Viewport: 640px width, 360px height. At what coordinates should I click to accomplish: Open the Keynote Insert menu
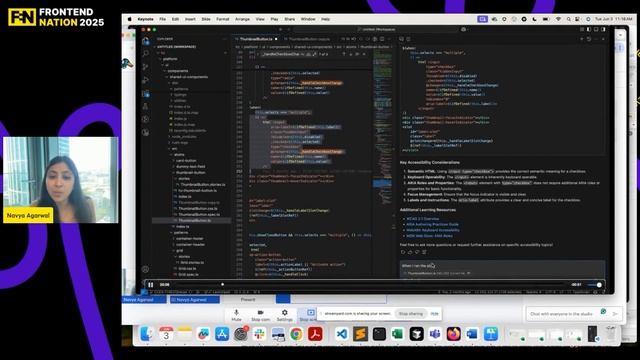coord(190,19)
